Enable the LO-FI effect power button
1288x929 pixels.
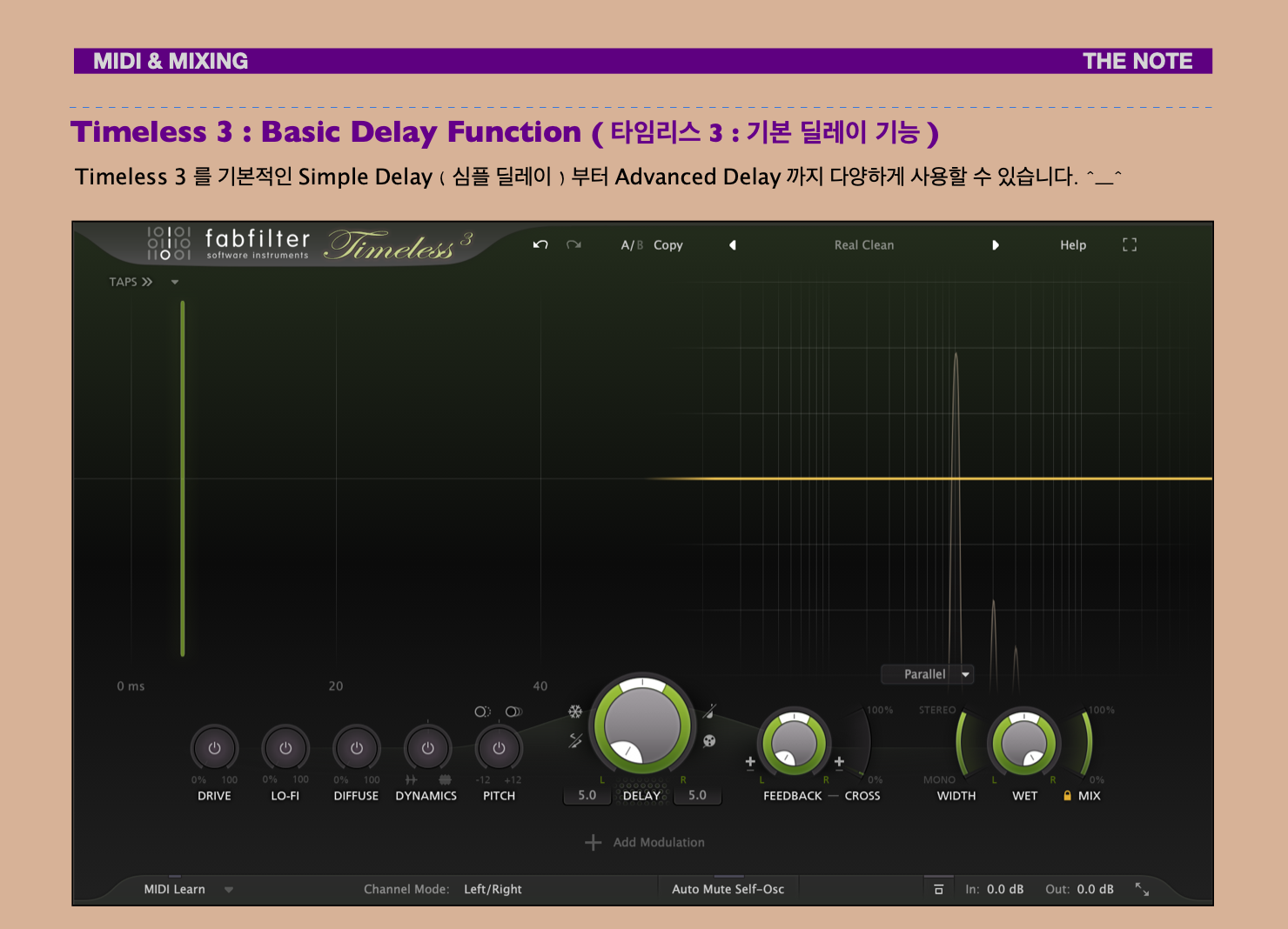point(285,748)
